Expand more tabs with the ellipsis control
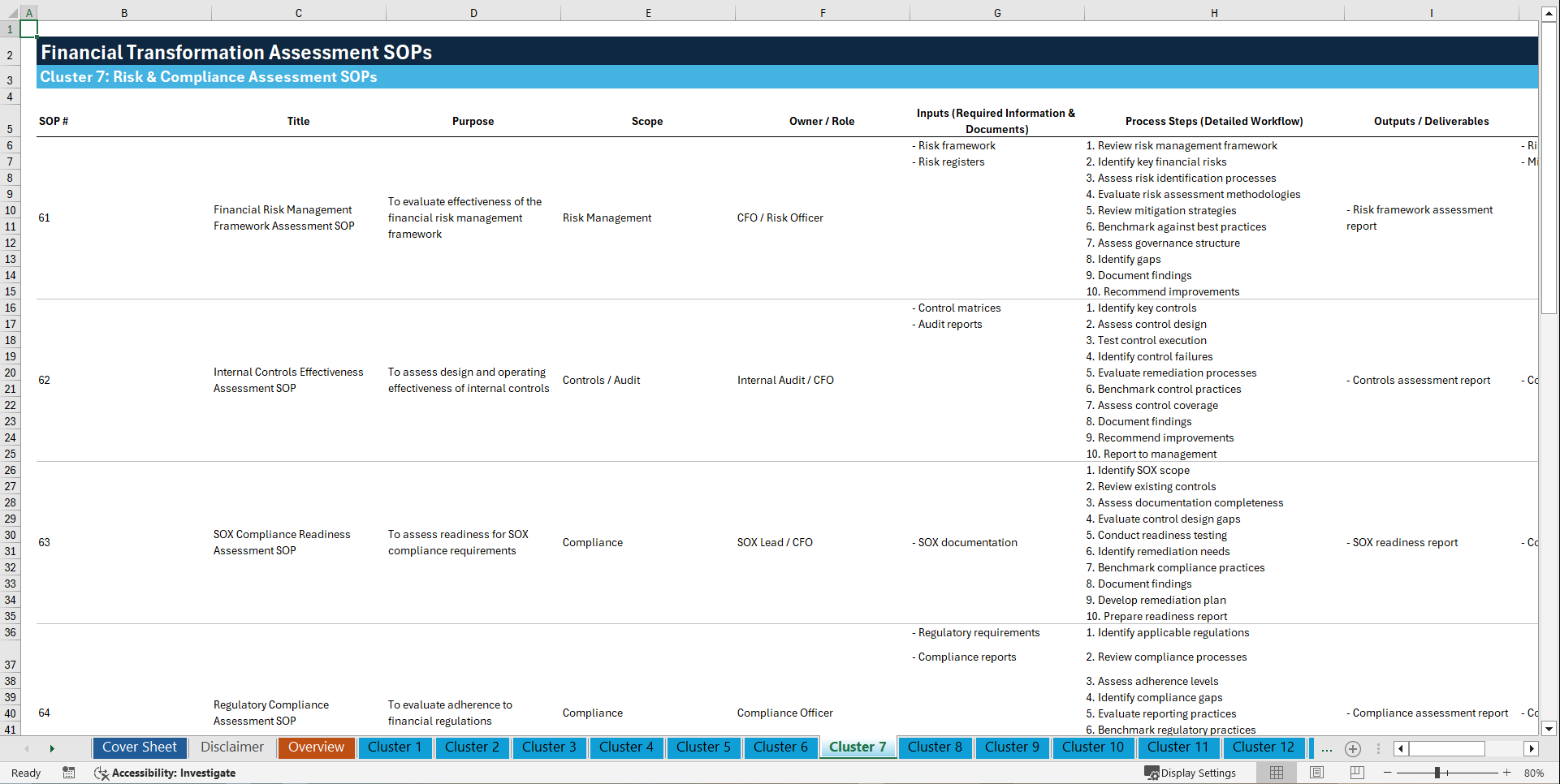 [1327, 748]
